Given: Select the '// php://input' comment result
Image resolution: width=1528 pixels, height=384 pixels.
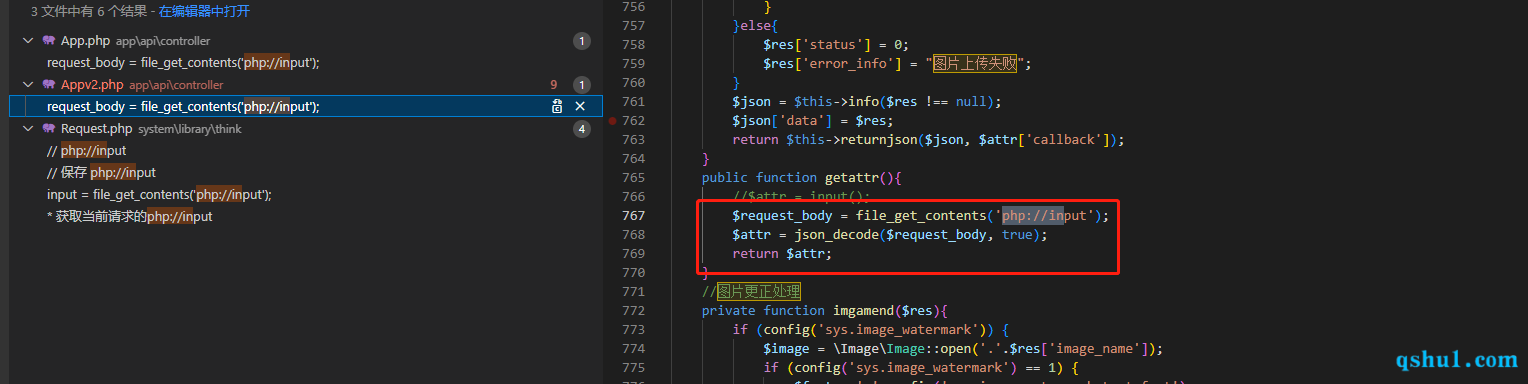Looking at the screenshot, I should point(87,151).
